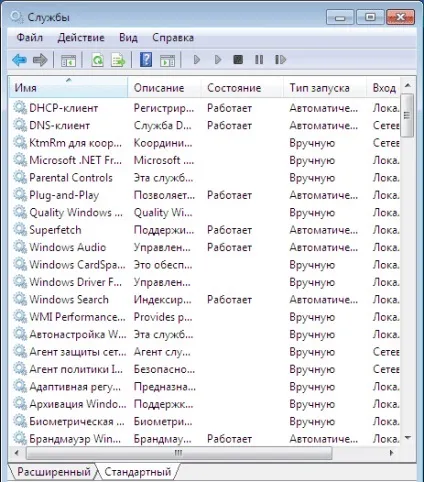424x482 pixels.
Task: Click 'Автоматиче...' startup type of DHCP-клиент
Action: coord(323,108)
